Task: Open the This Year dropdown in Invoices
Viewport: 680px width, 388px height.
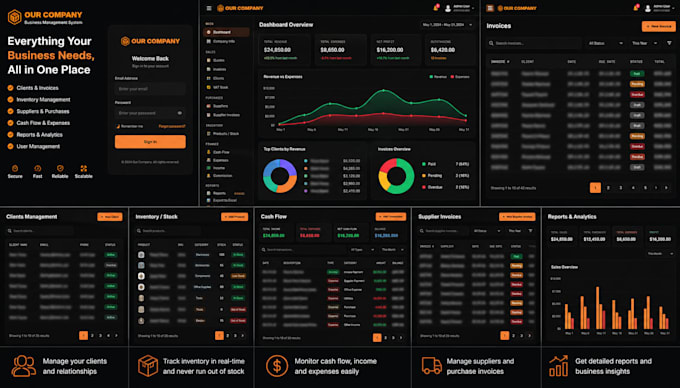Action: click(x=644, y=43)
